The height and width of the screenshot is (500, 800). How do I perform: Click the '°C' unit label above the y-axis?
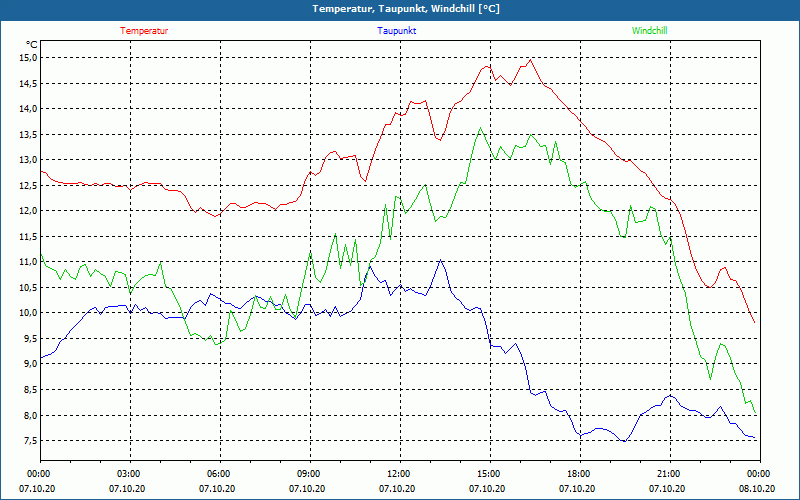click(31, 44)
